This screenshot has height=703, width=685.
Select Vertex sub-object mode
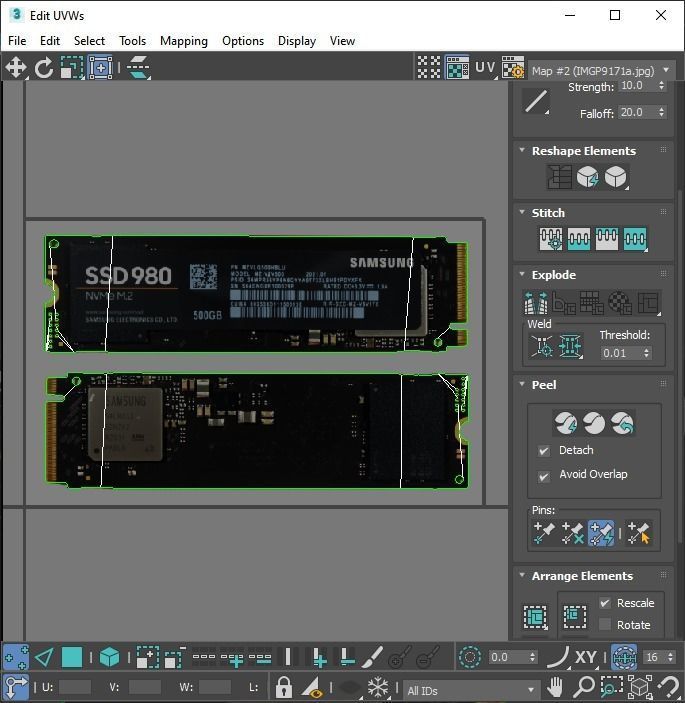[x=16, y=658]
